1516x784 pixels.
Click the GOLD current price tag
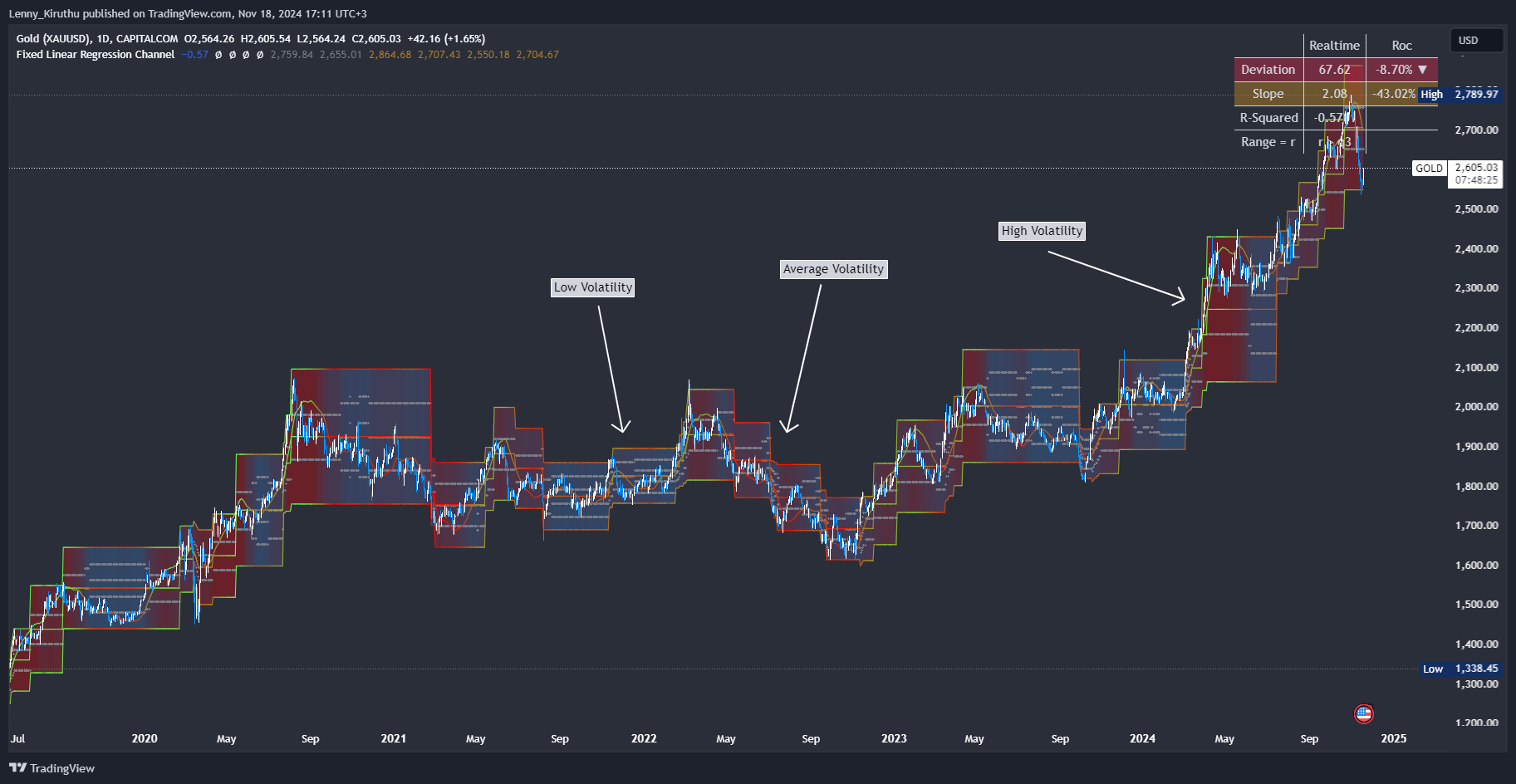1429,168
